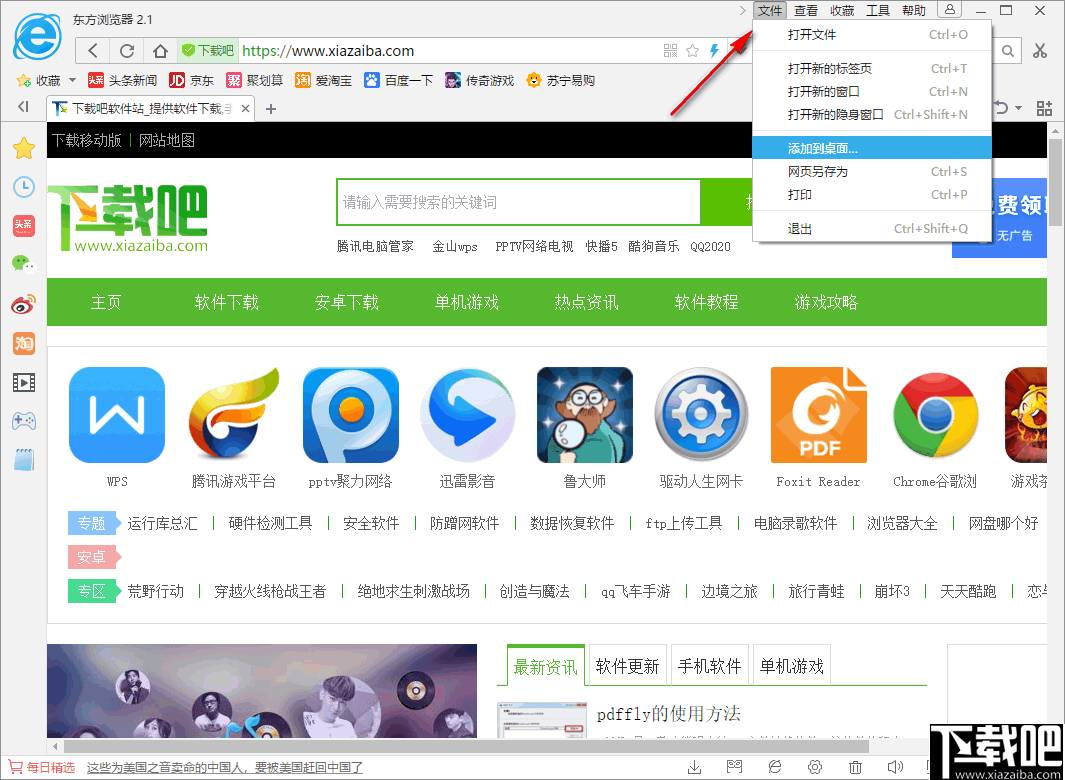The height and width of the screenshot is (780, 1065).
Task: Open the video player sidebar icon
Action: pos(24,381)
